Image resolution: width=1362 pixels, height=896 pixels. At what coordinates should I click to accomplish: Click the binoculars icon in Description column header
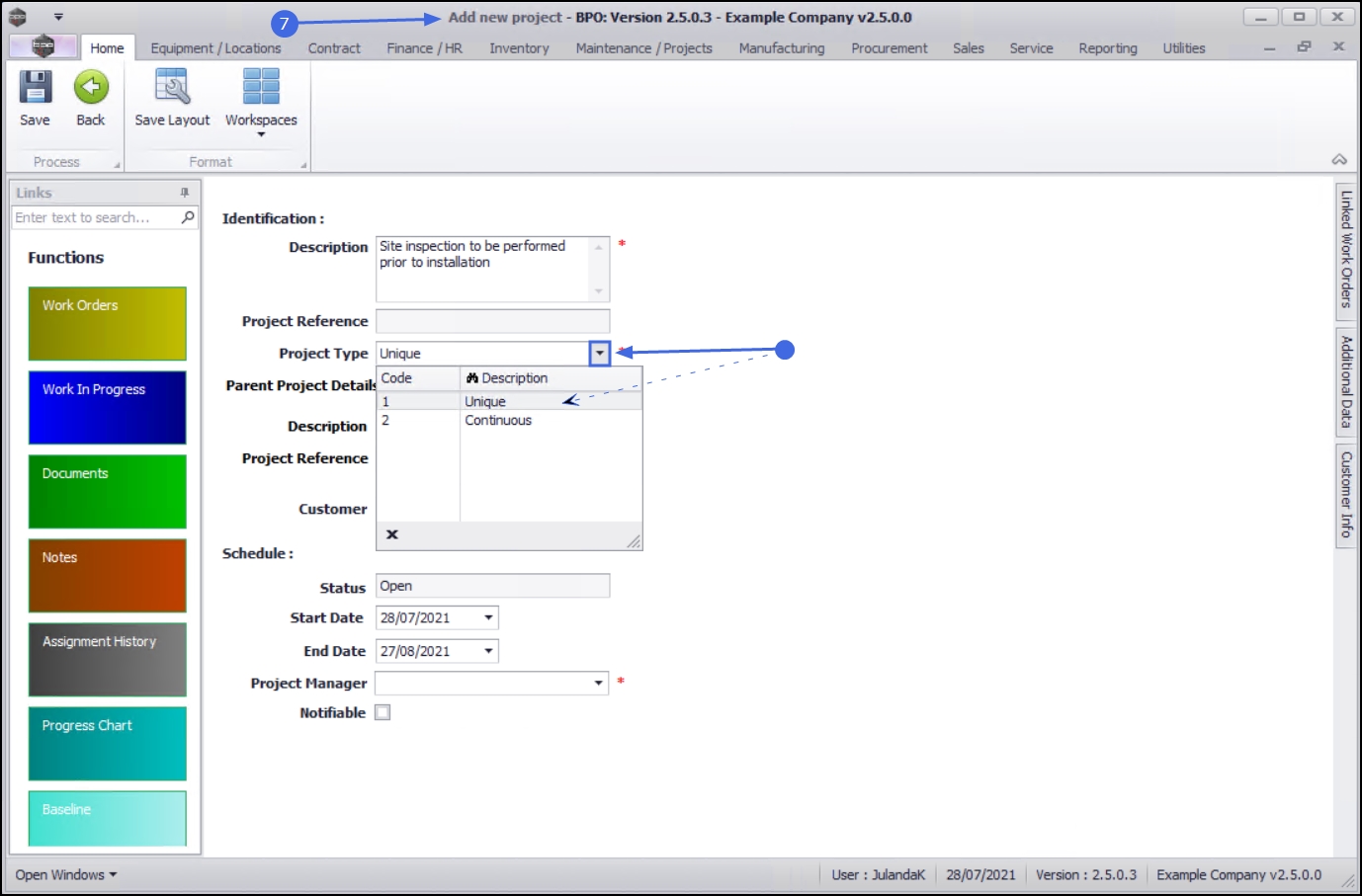(x=472, y=378)
